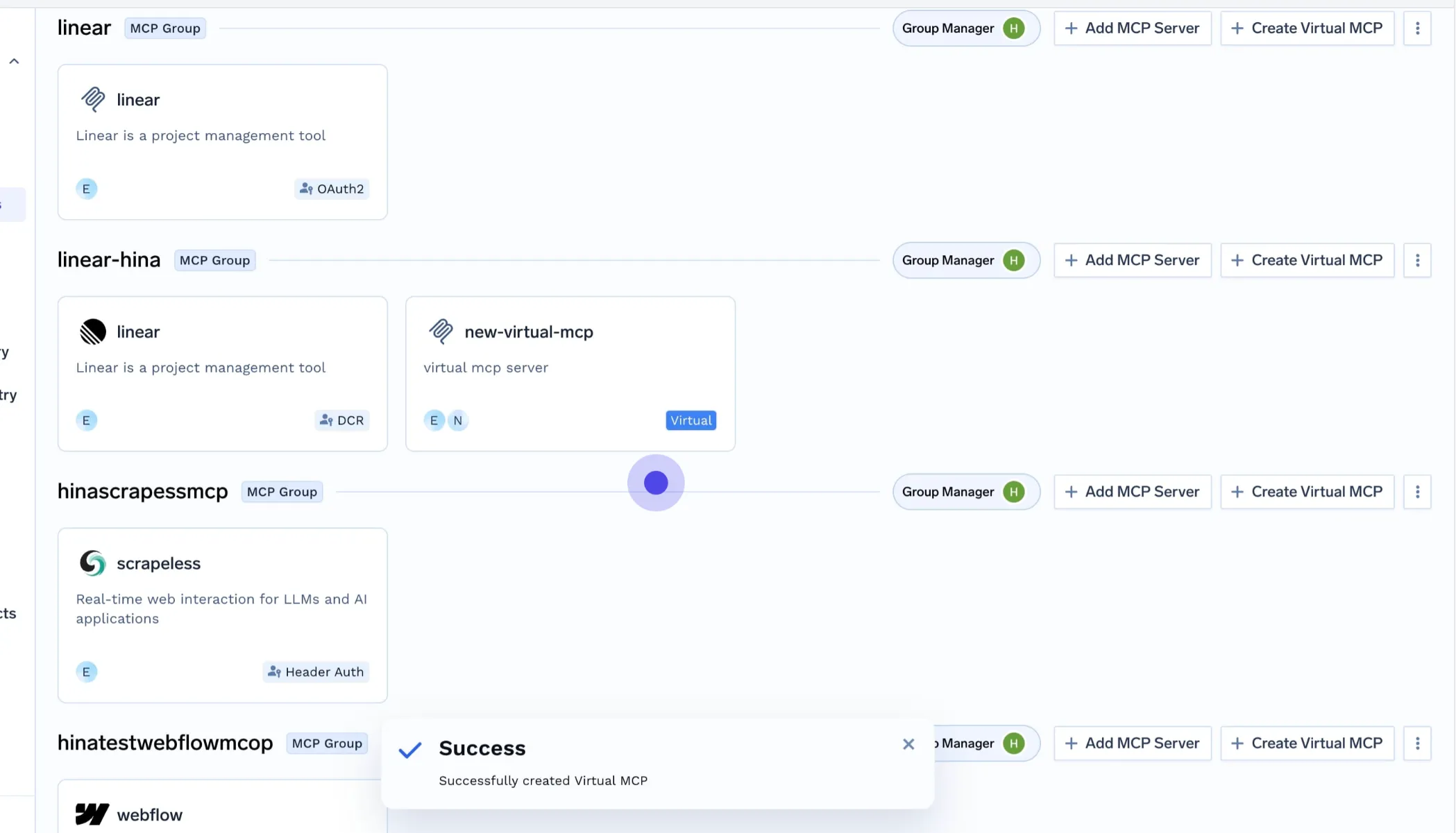The width and height of the screenshot is (1456, 833).
Task: Open the three-dot menu for linear group
Action: (x=1417, y=28)
